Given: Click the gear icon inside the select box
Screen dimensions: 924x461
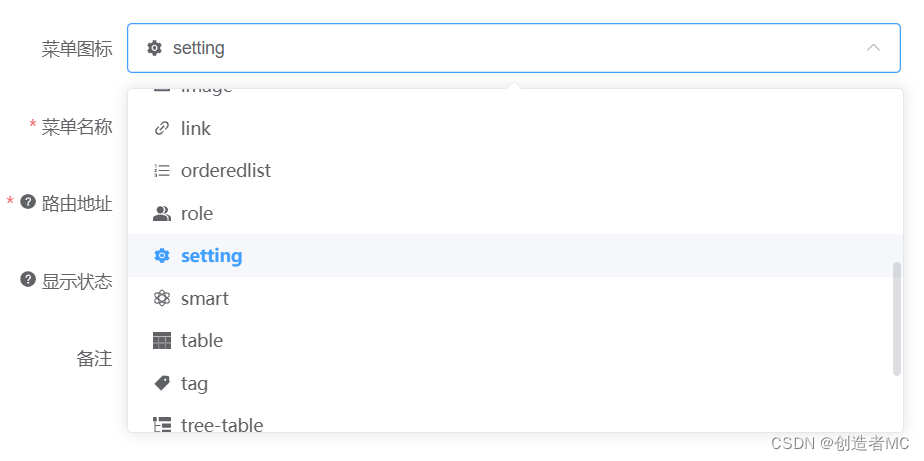Looking at the screenshot, I should coord(154,48).
